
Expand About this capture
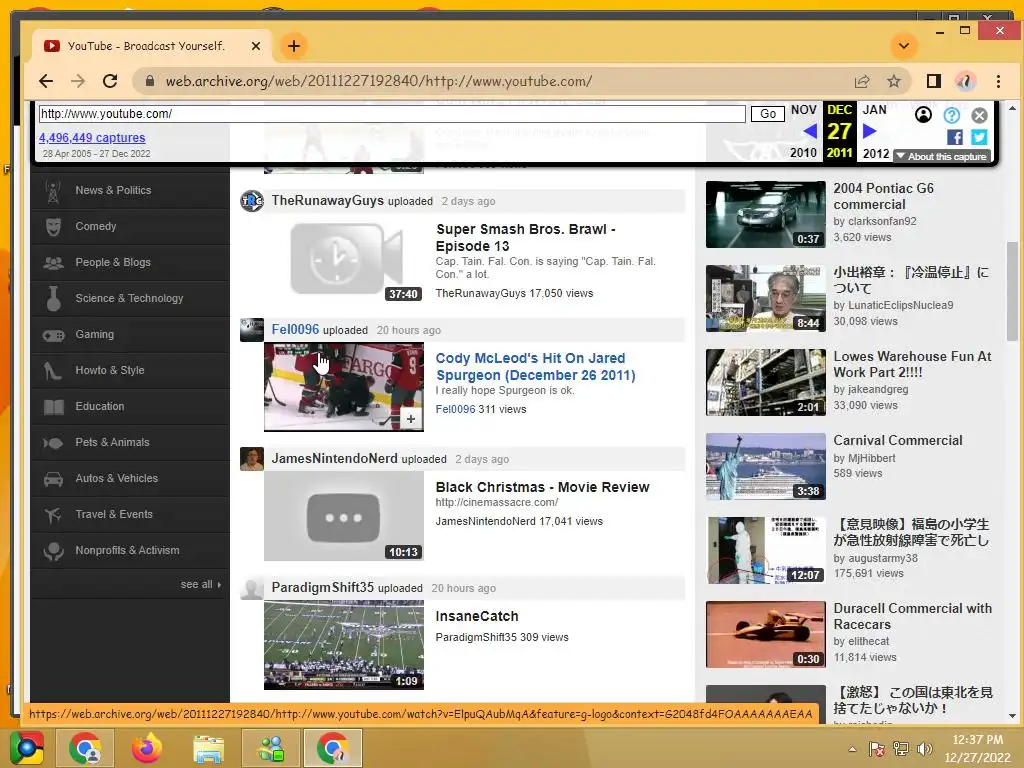tap(942, 156)
